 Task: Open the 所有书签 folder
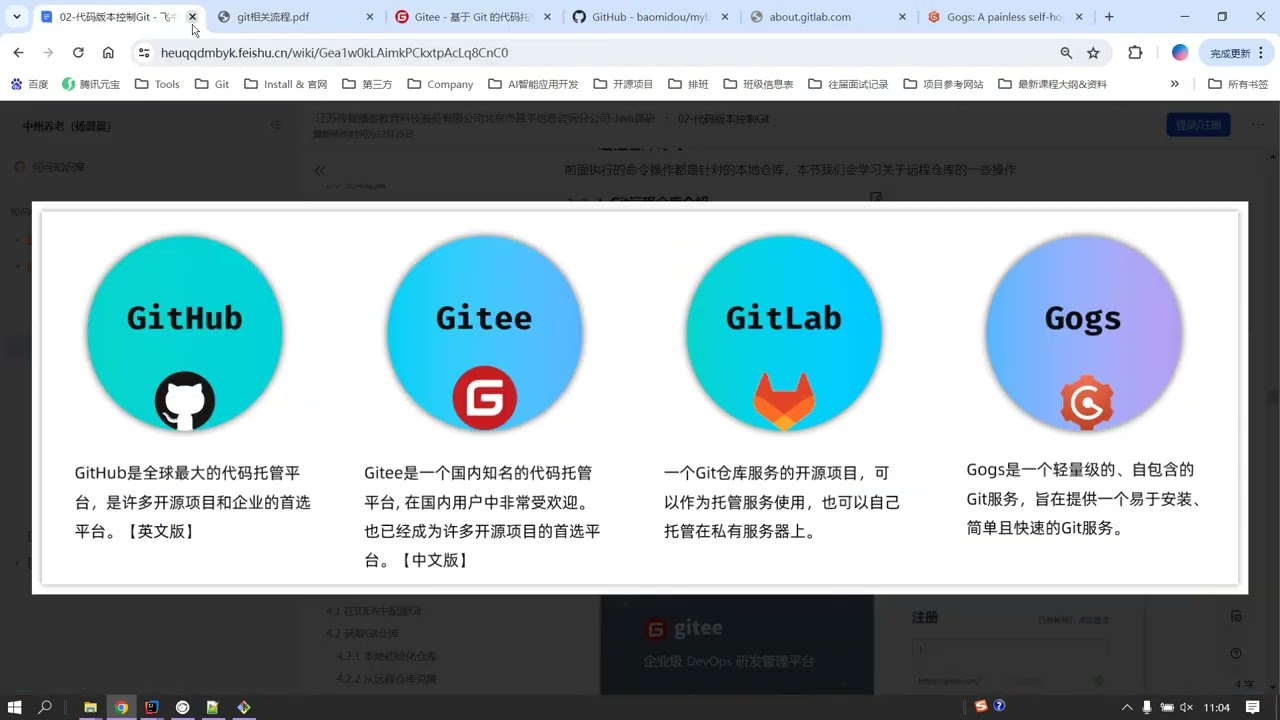1238,84
